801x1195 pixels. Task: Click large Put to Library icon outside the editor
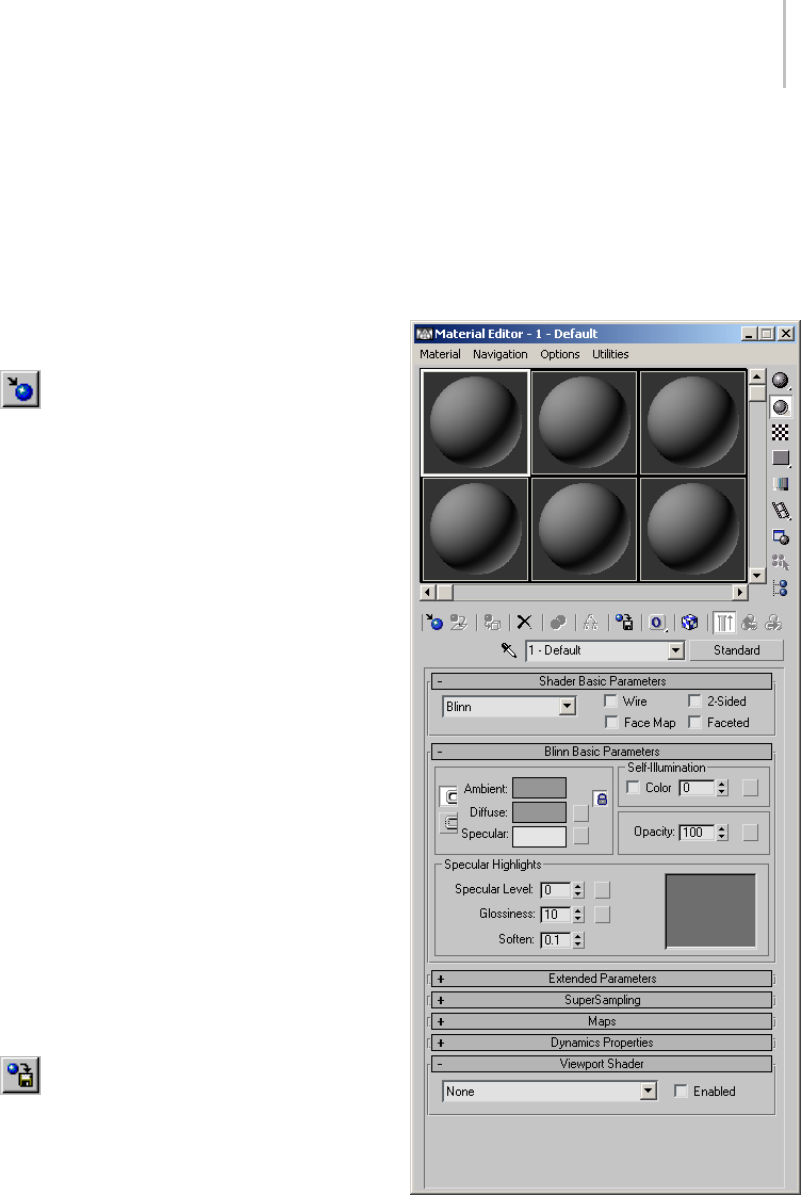tap(21, 1075)
